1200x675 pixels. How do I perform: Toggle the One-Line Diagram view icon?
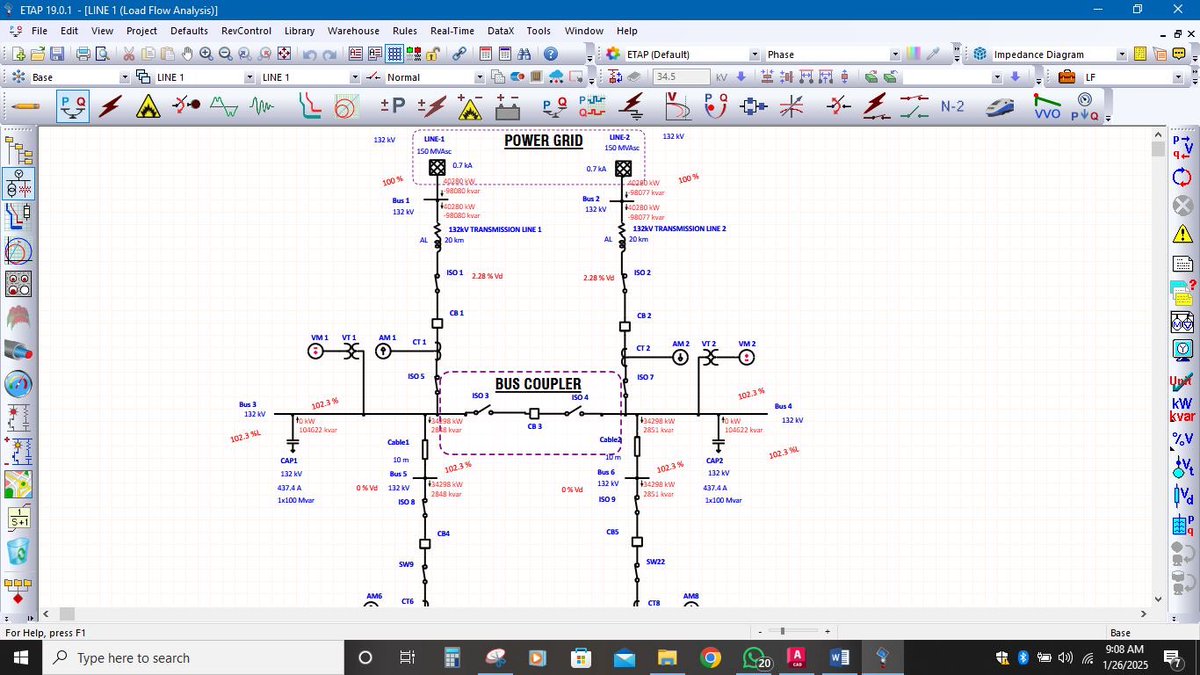(x=18, y=184)
